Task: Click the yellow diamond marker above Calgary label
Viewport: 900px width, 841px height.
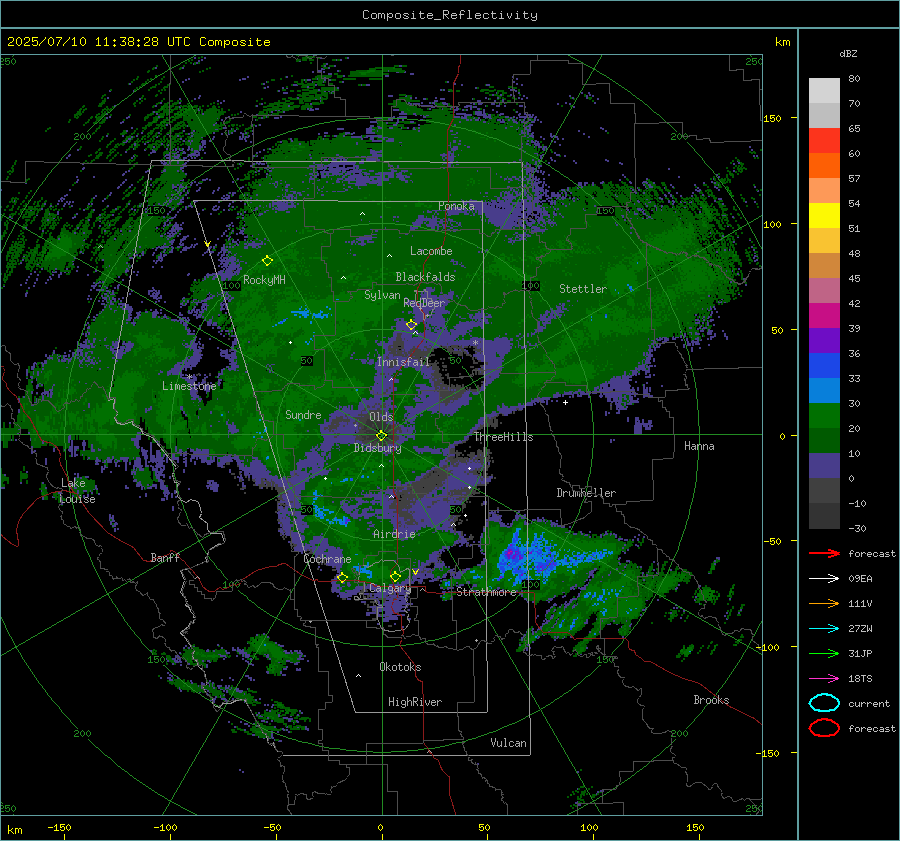Action: (395, 576)
